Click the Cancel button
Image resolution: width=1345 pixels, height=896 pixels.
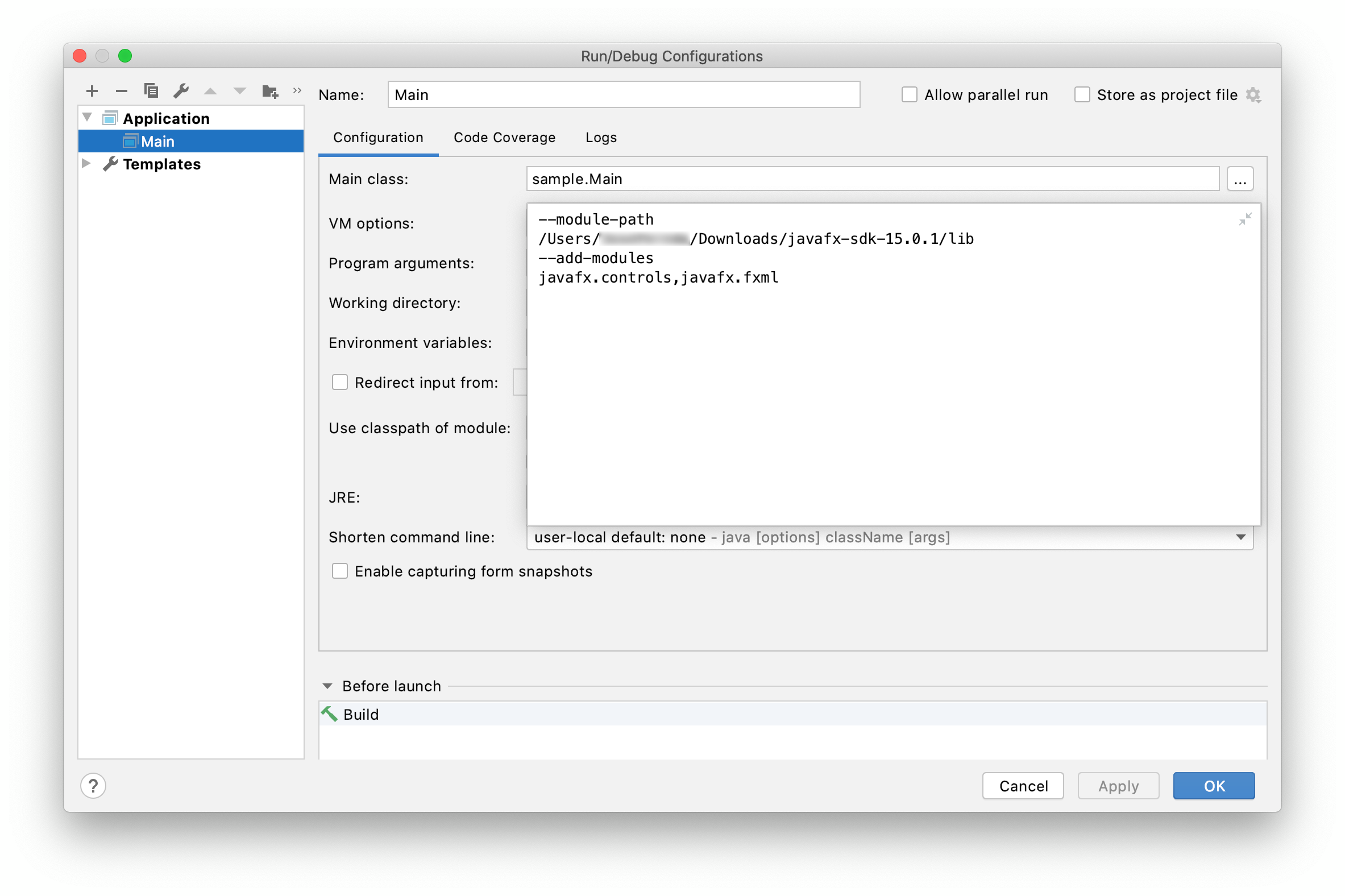(1023, 786)
